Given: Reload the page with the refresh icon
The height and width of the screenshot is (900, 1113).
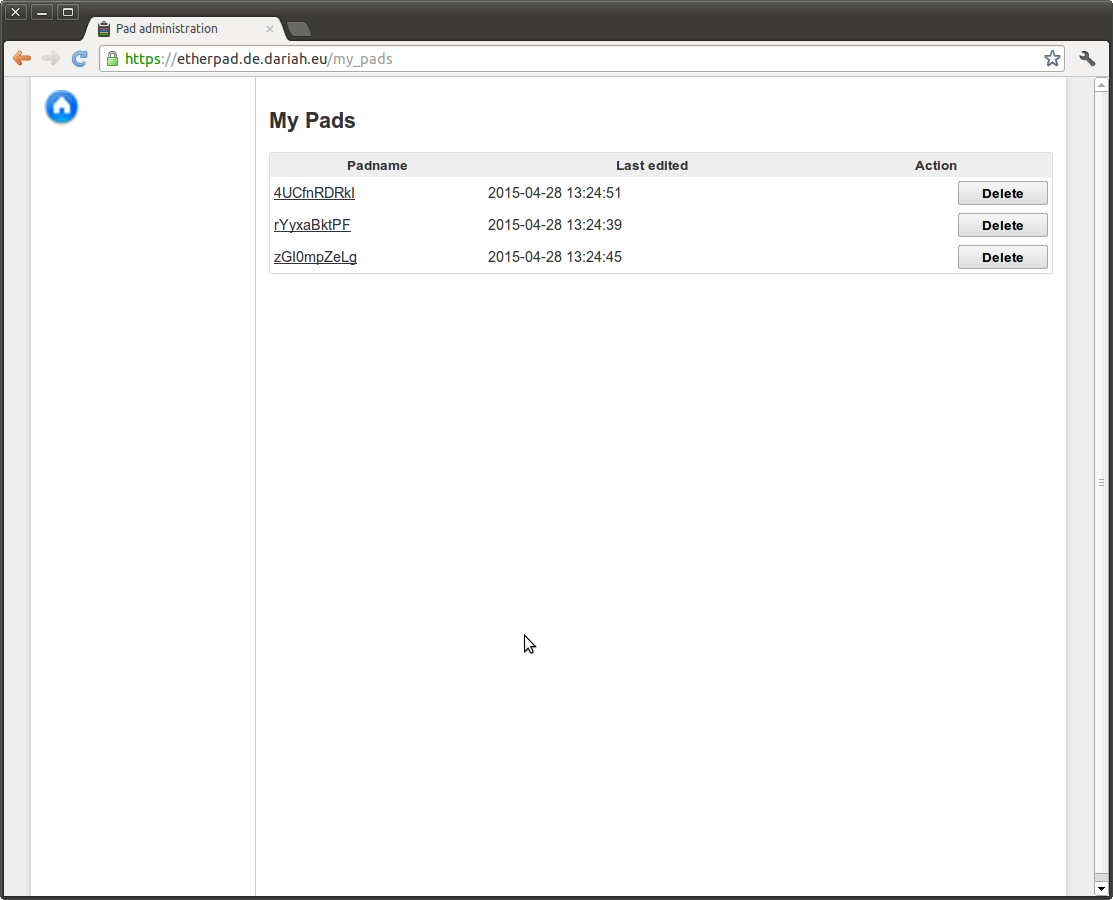Looking at the screenshot, I should pyautogui.click(x=80, y=59).
